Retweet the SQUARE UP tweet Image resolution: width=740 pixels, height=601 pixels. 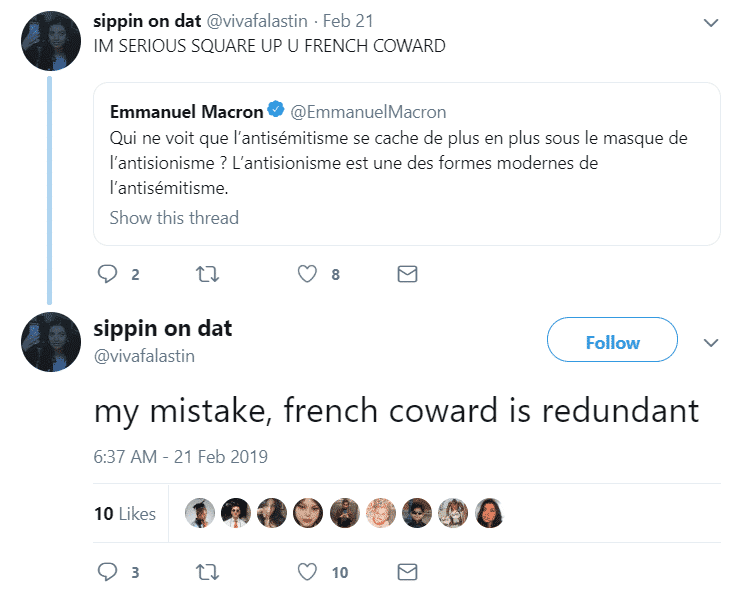click(208, 274)
